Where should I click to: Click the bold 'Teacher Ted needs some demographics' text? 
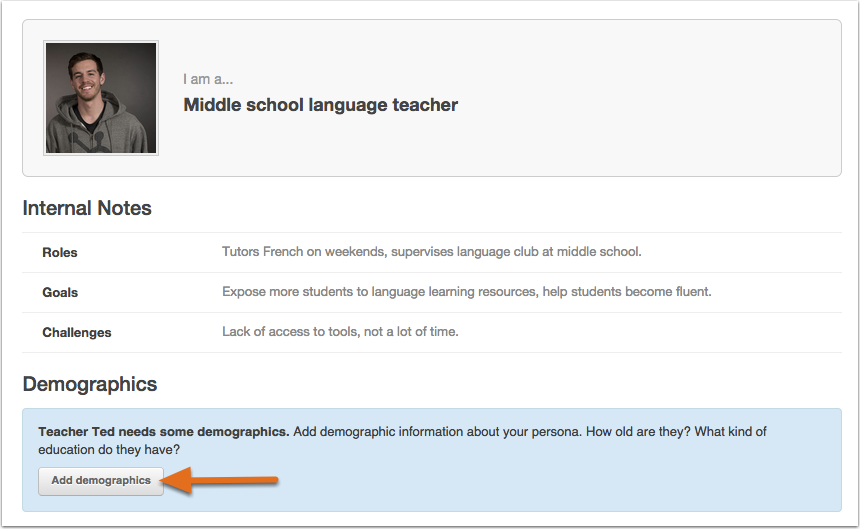164,432
